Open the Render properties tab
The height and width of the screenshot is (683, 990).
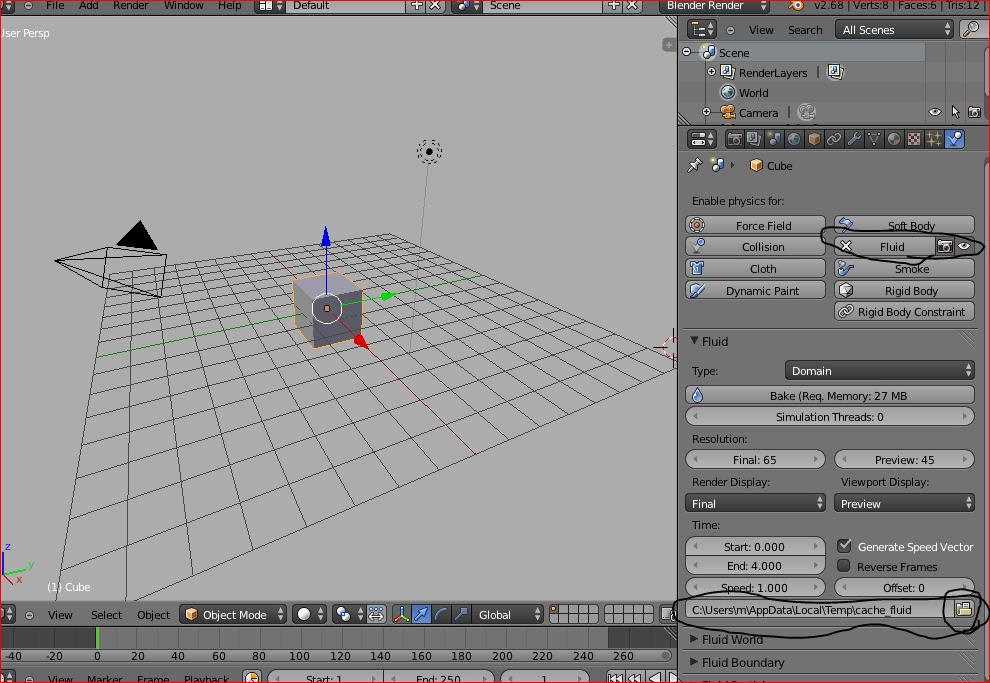tap(735, 139)
